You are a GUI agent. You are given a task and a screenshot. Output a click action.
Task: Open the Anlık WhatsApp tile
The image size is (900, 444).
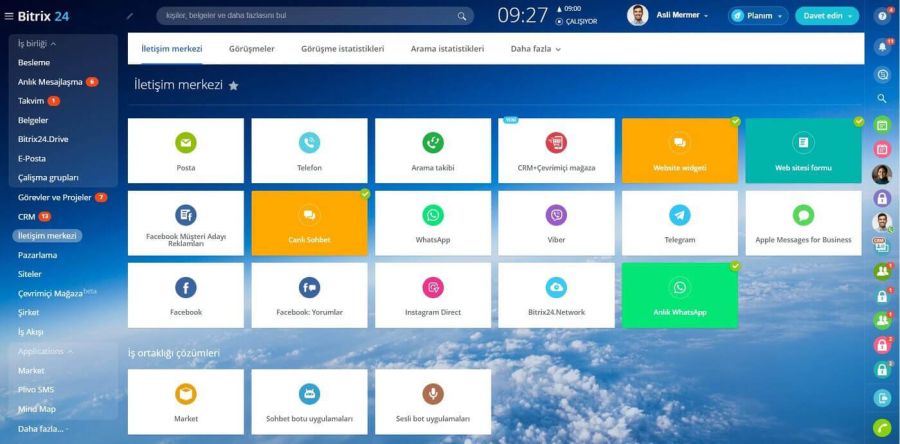pyautogui.click(x=680, y=295)
